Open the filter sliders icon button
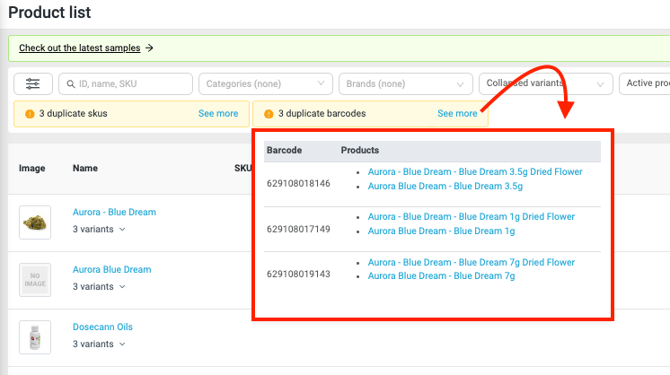 coord(33,84)
